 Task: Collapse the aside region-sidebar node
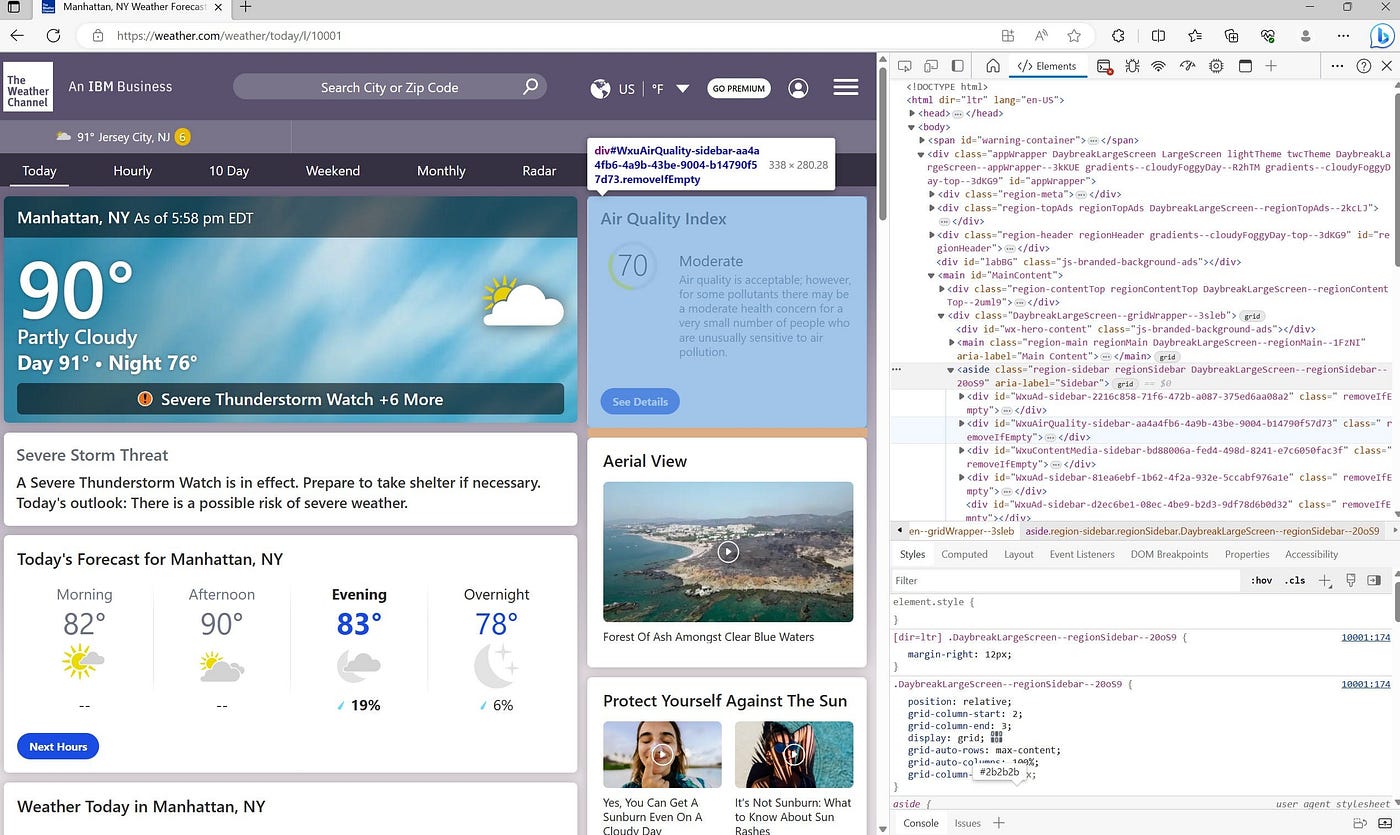[x=949, y=369]
